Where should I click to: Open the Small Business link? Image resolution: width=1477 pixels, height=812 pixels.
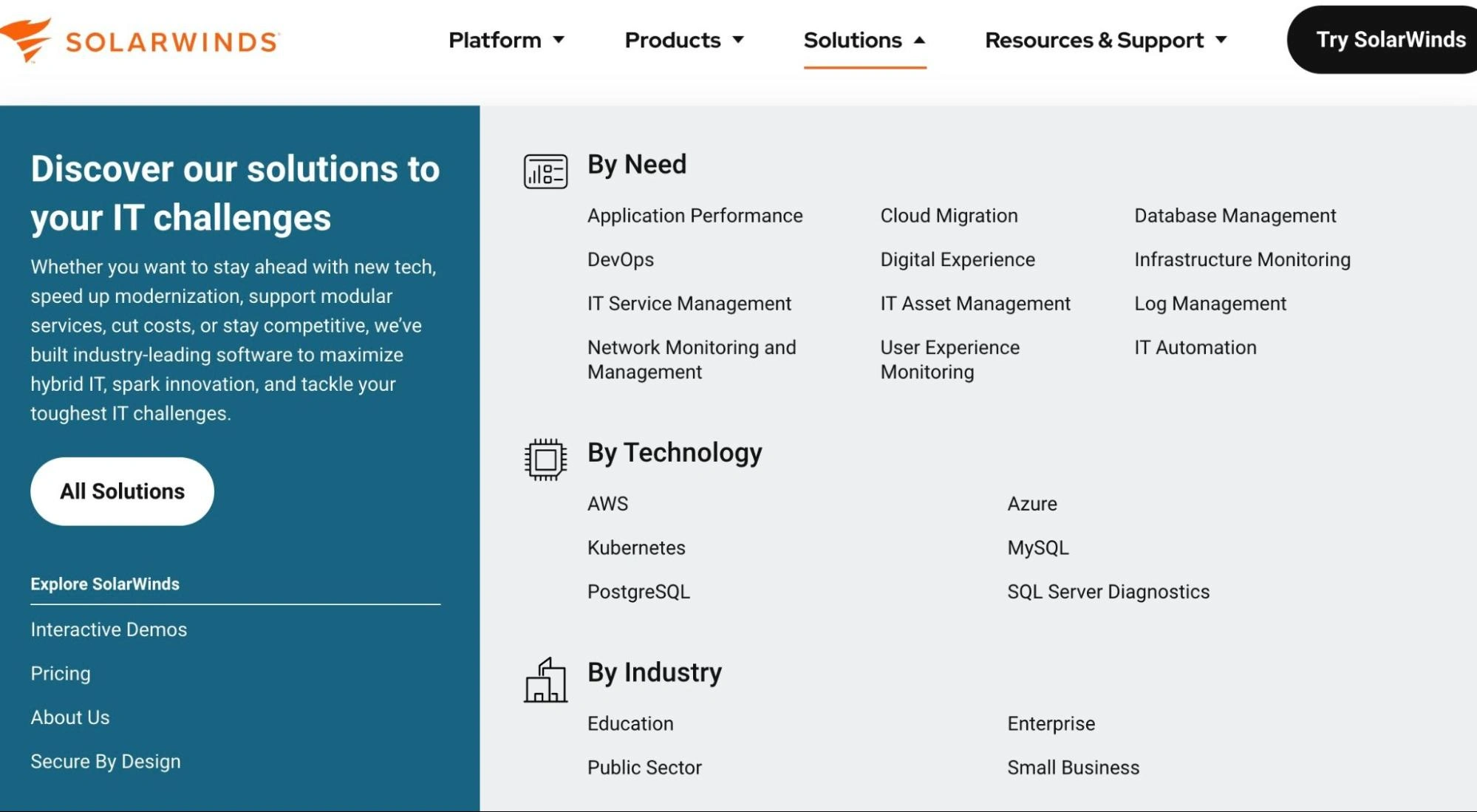pos(1073,768)
